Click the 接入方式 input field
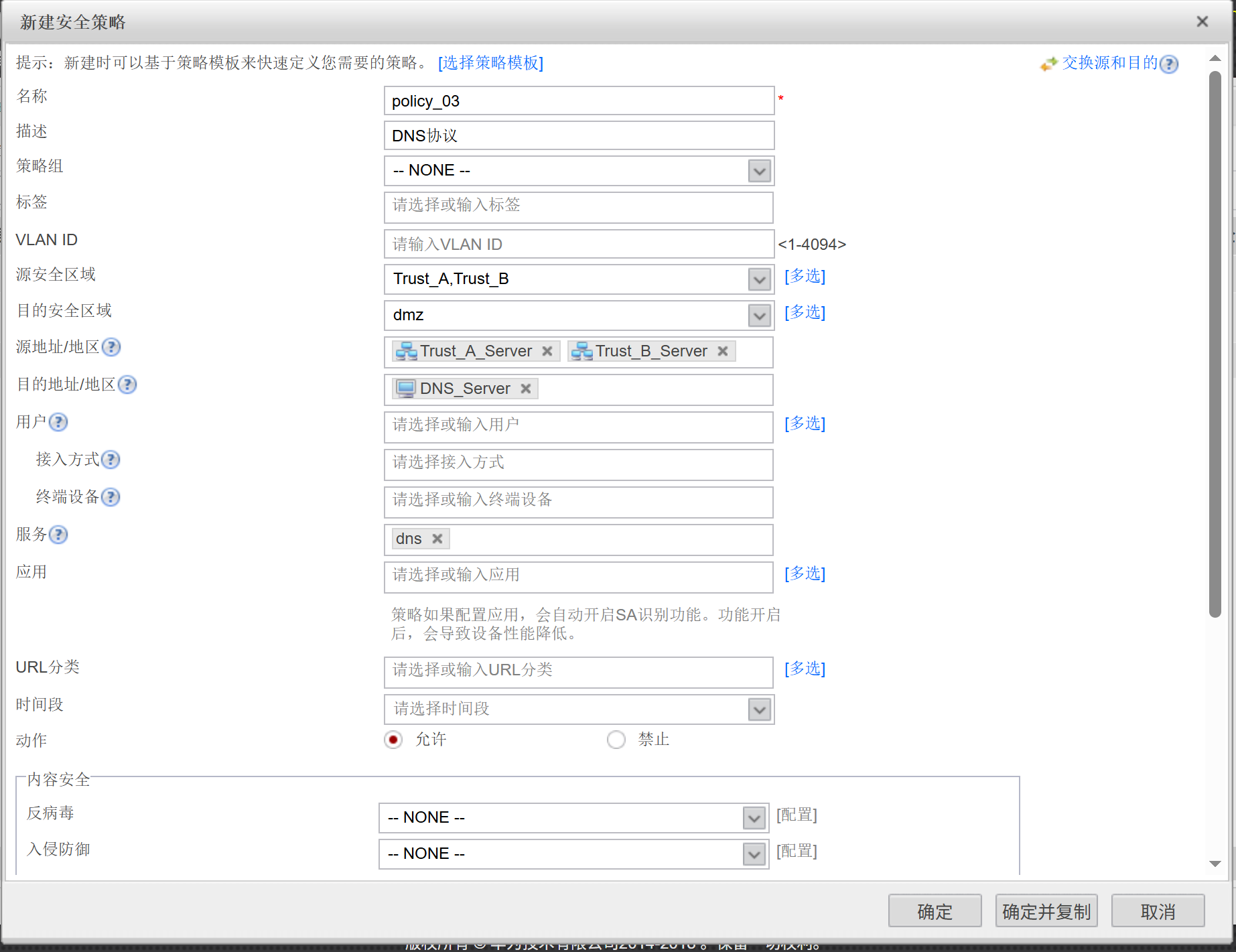Screen dimensions: 1236x952 pos(579,465)
